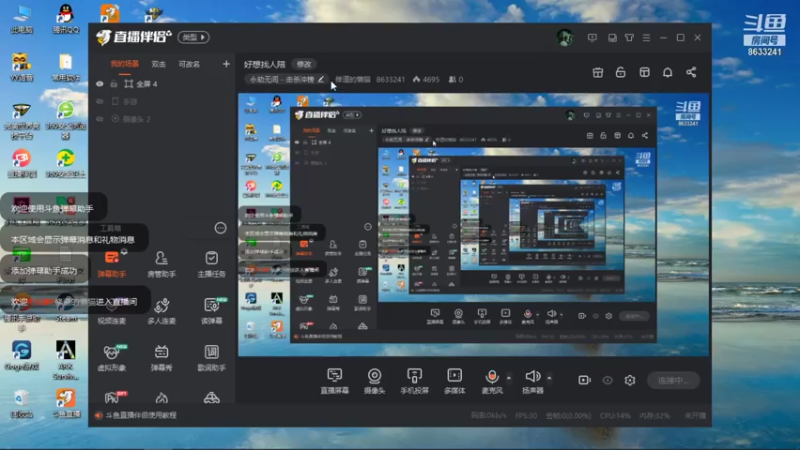
Task: Open the 房管助手 room manager tool
Action: [x=161, y=264]
